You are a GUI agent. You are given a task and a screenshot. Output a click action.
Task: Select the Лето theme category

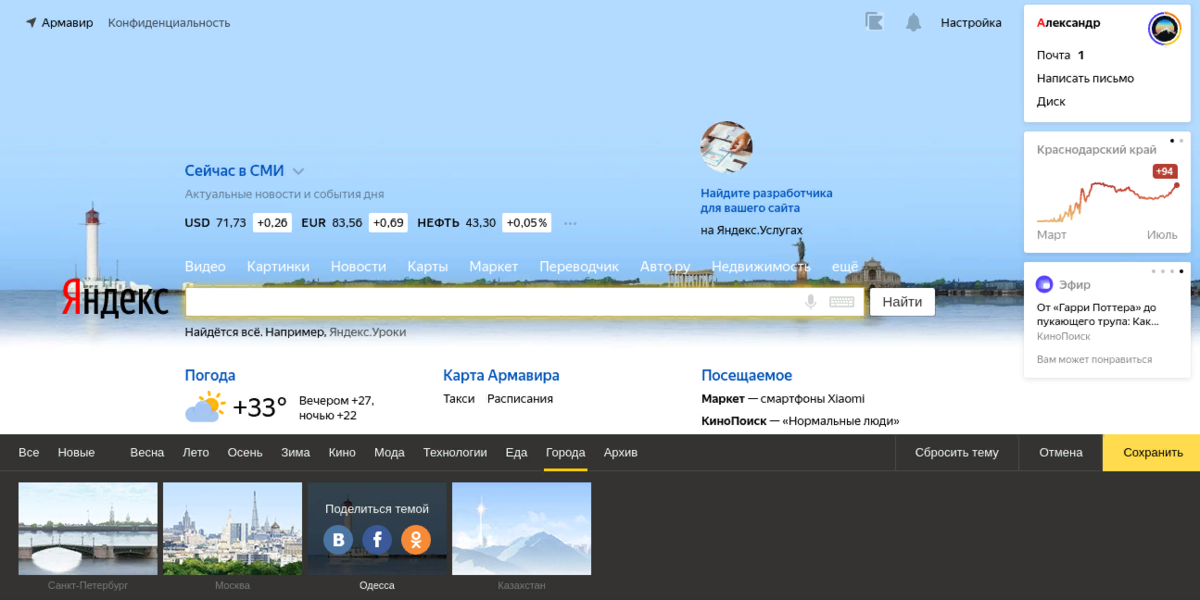[196, 452]
